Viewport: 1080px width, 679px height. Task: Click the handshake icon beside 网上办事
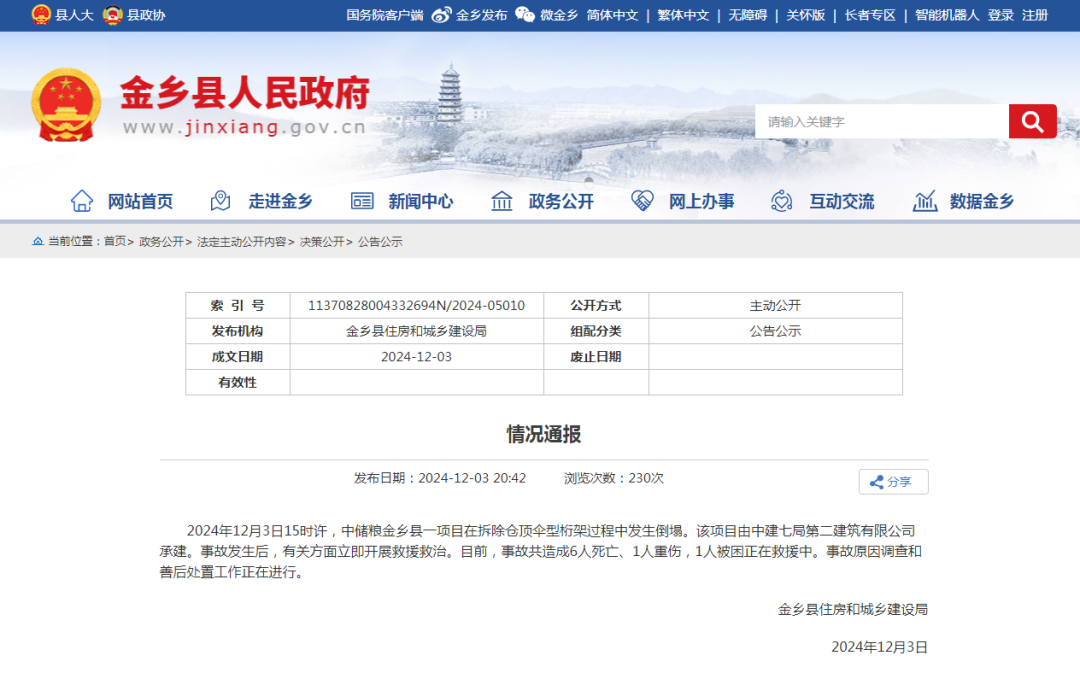pos(642,201)
